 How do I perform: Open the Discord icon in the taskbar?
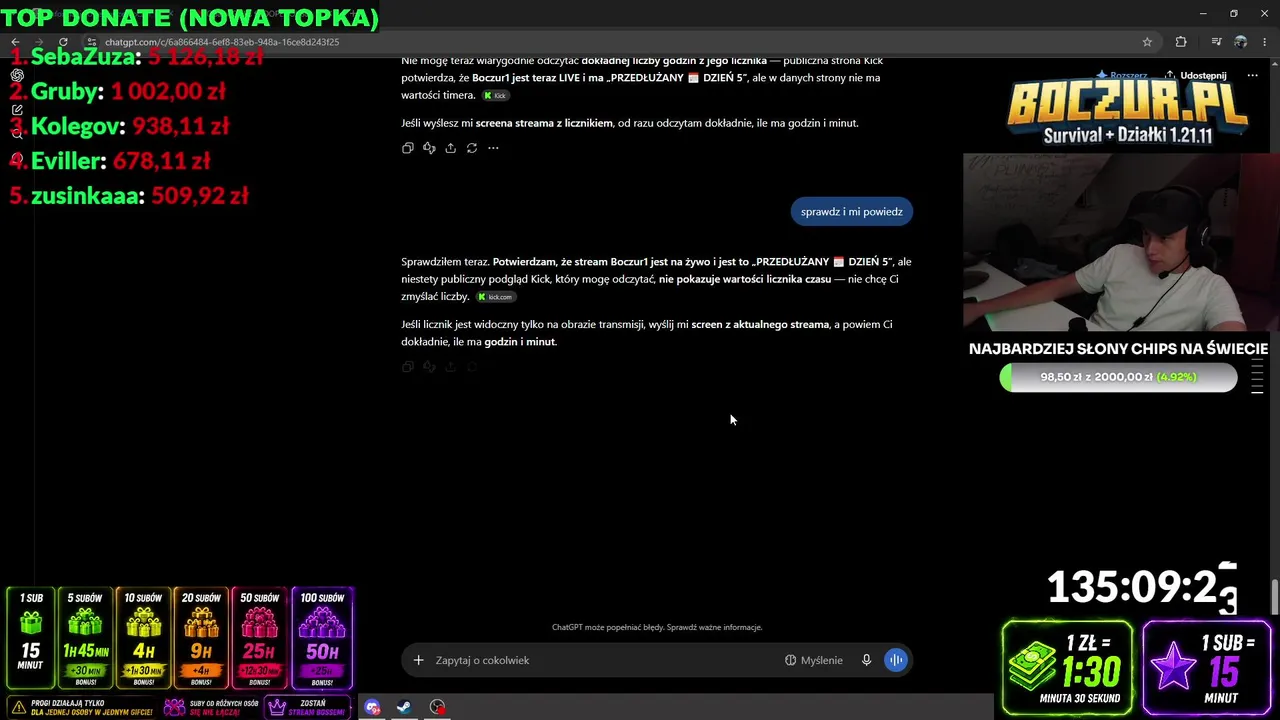372,707
